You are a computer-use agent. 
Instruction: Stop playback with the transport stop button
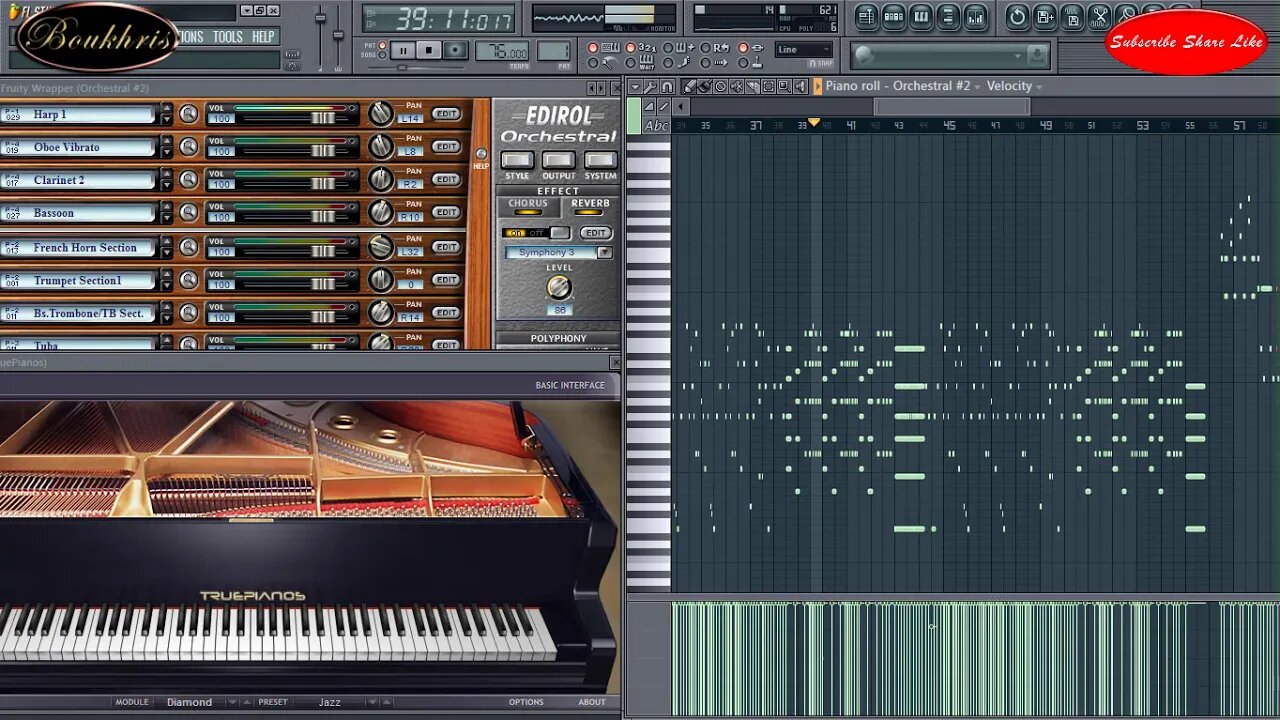pyautogui.click(x=429, y=50)
